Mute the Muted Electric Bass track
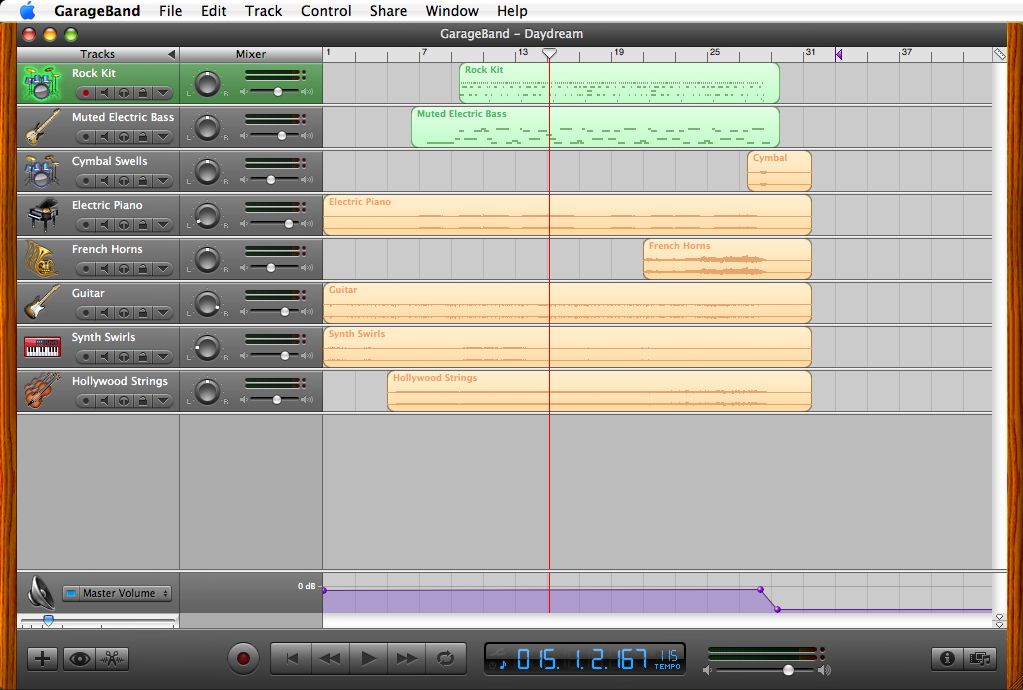1023x690 pixels. (x=105, y=137)
